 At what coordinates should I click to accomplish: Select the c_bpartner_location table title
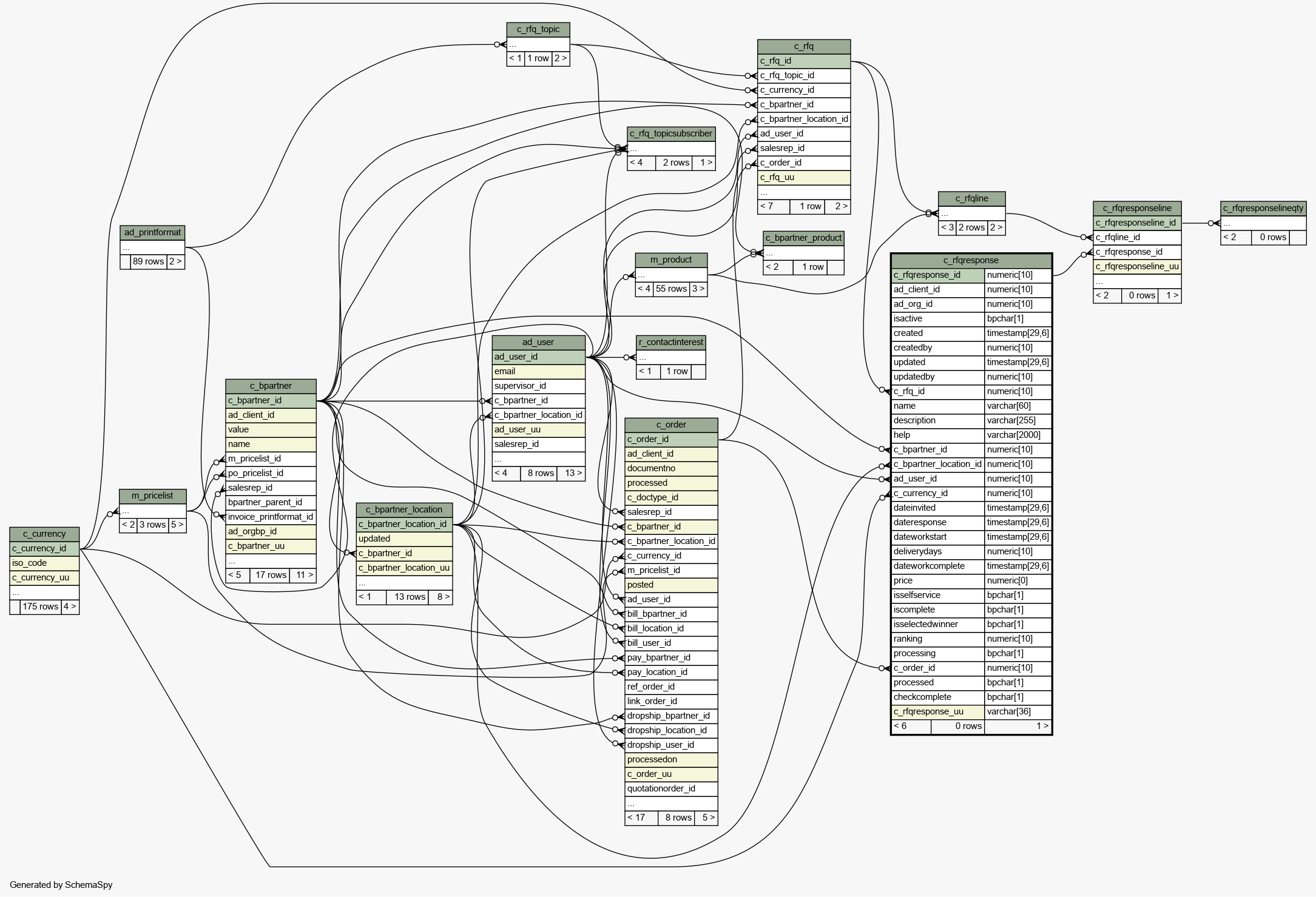click(404, 510)
